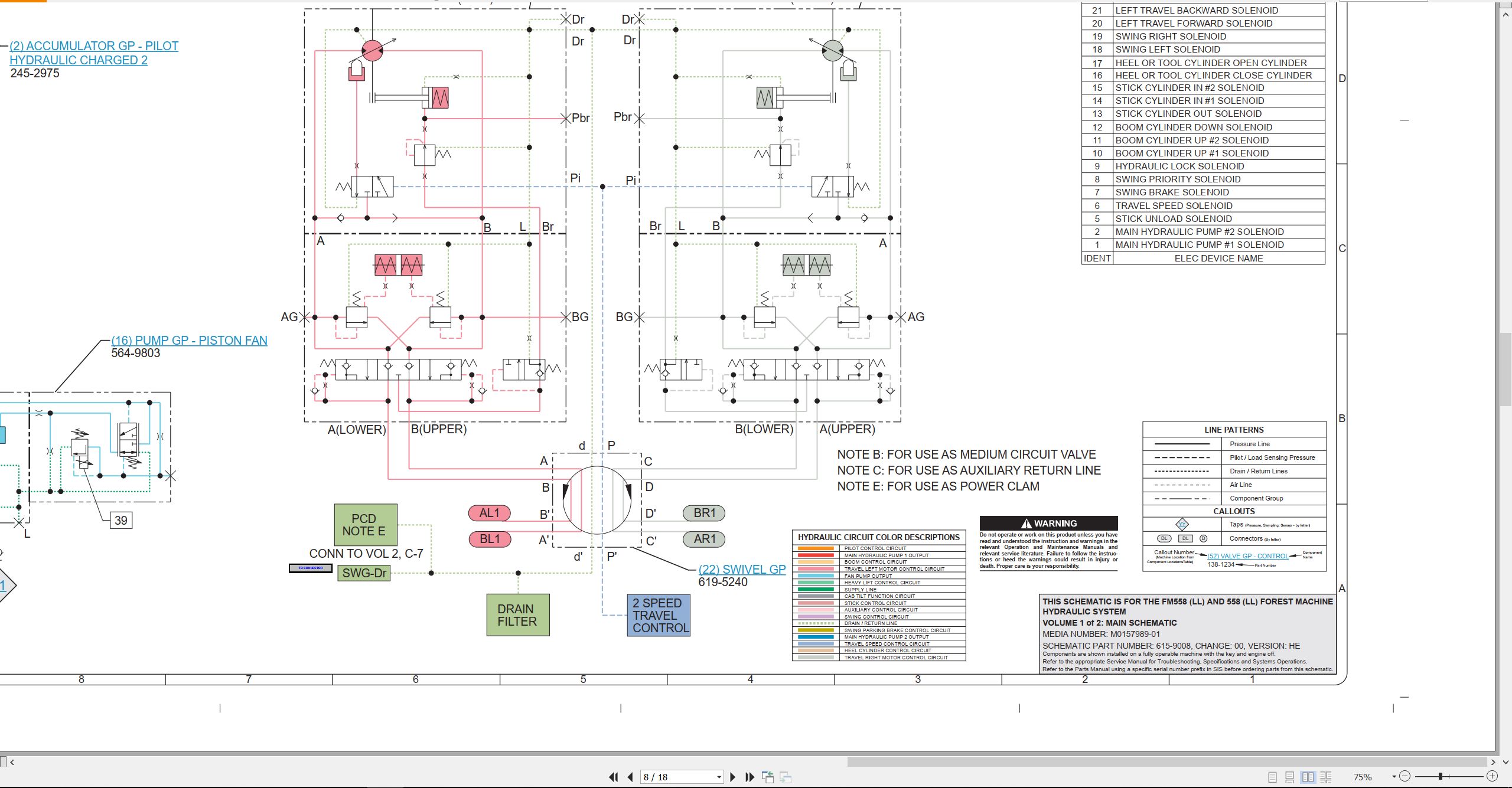Click the LINE PATTERNS legend title
This screenshot has width=1512, height=788.
coord(1234,430)
